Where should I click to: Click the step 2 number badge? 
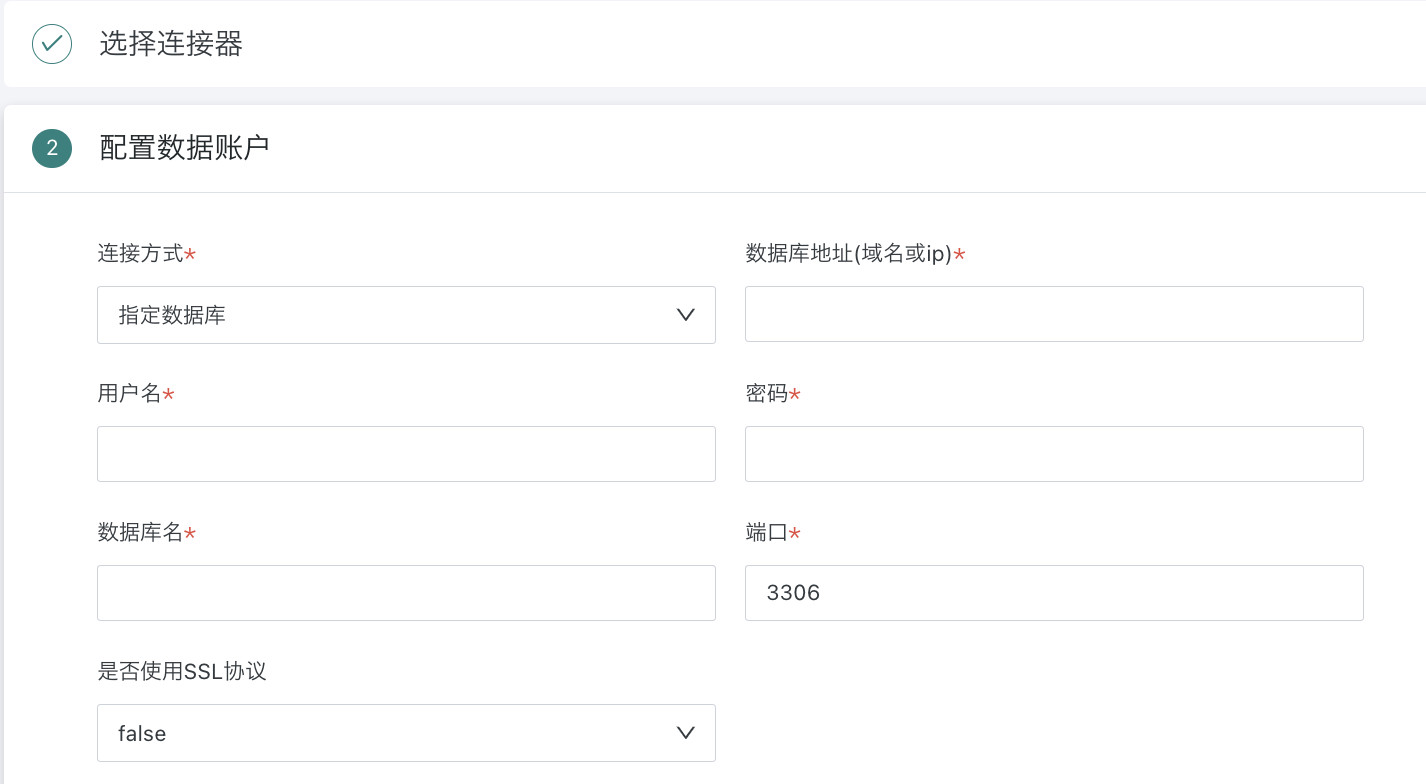click(52, 148)
